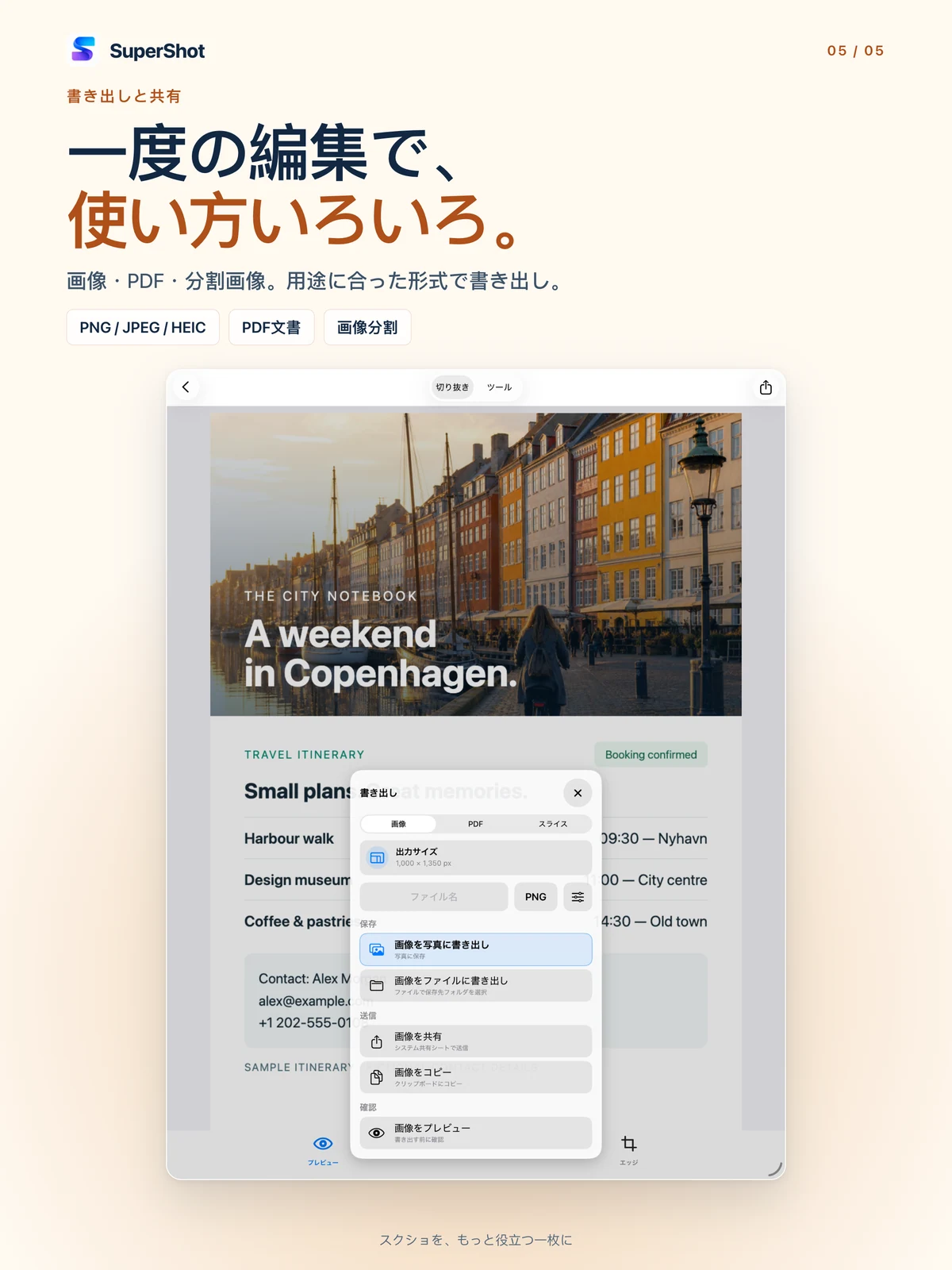Preview the image with 画像をプレビュー
952x1270 pixels.
[x=476, y=1133]
